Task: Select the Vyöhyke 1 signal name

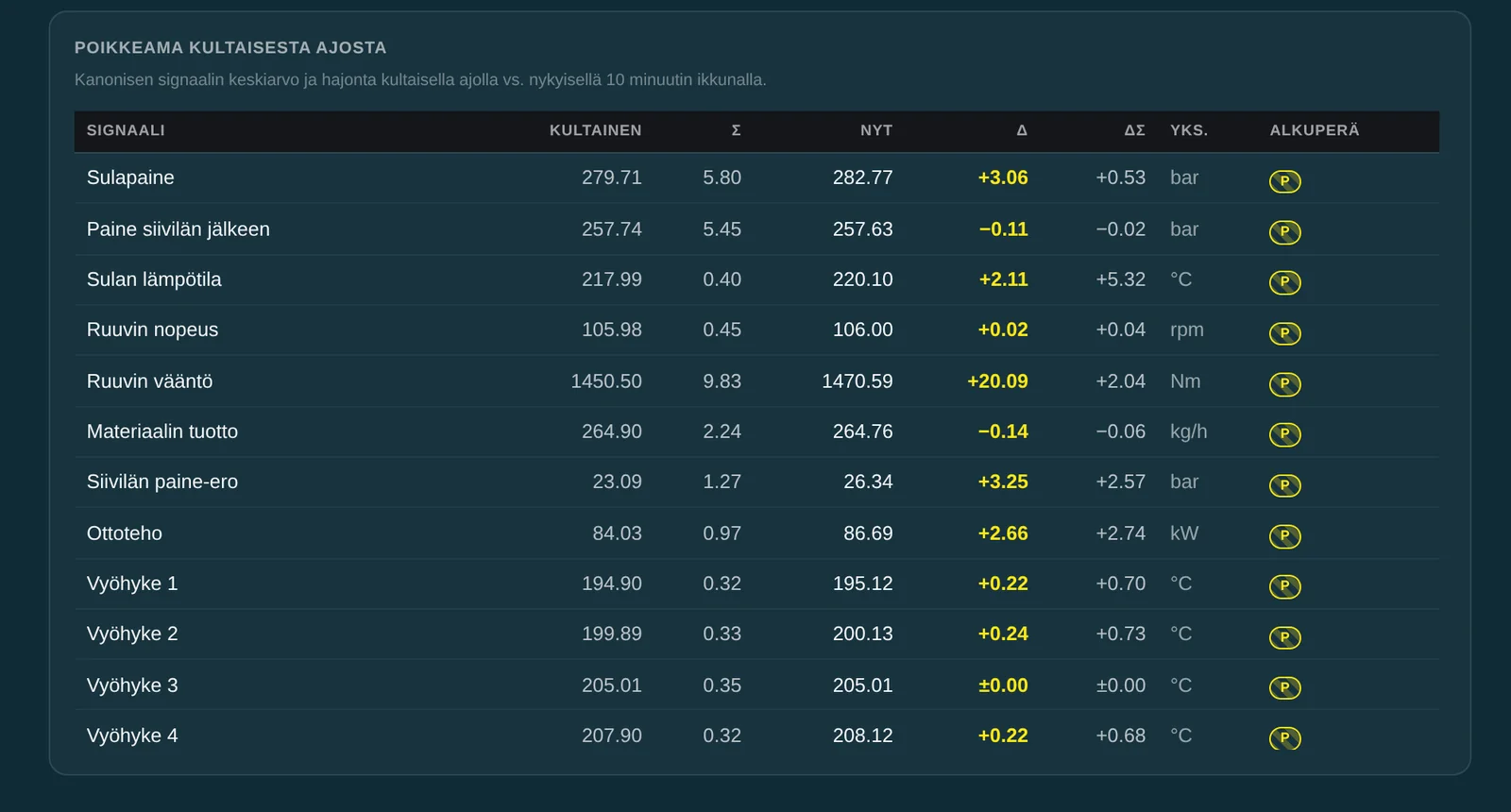Action: point(132,584)
